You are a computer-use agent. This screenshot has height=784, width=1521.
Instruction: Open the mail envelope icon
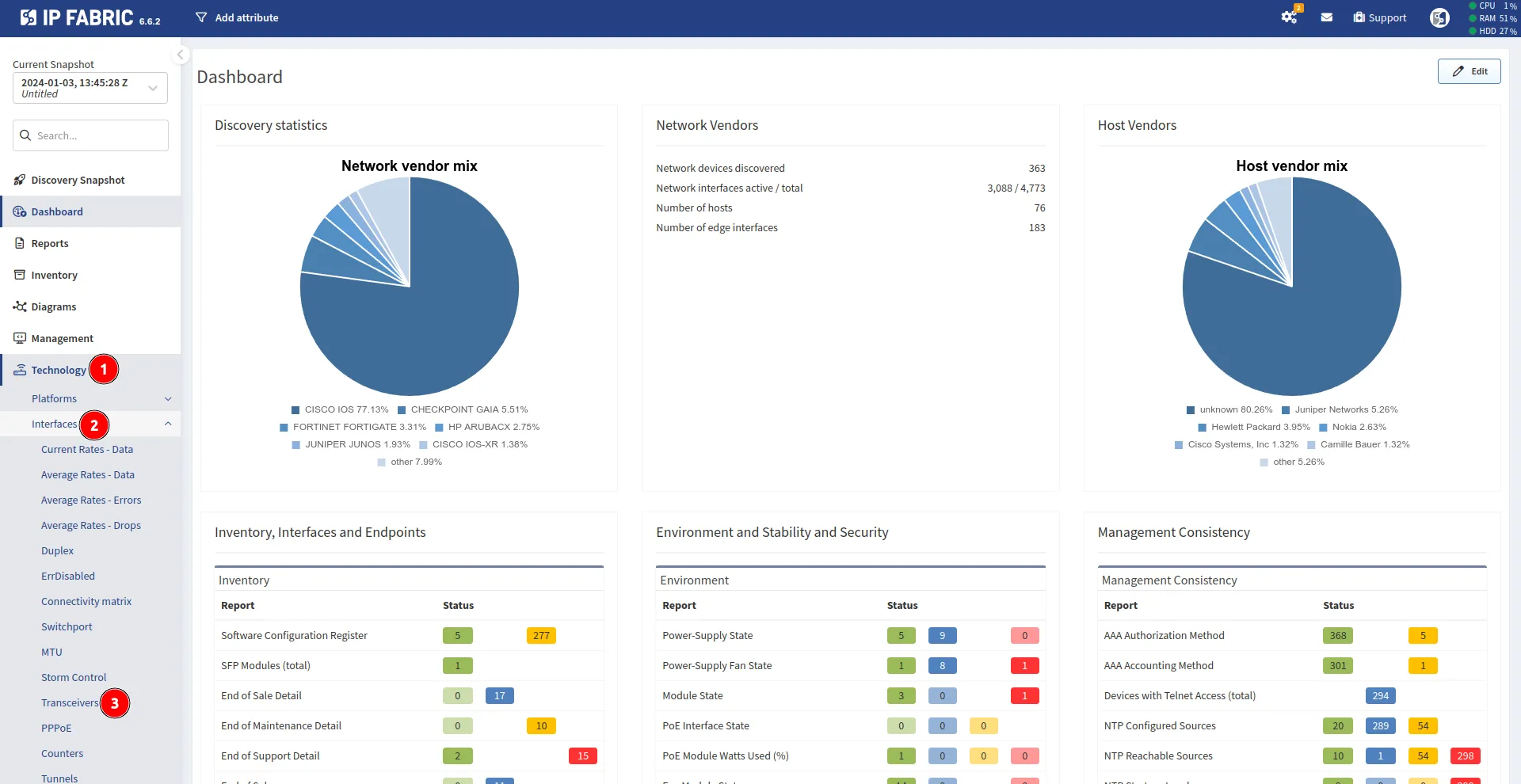click(1327, 17)
